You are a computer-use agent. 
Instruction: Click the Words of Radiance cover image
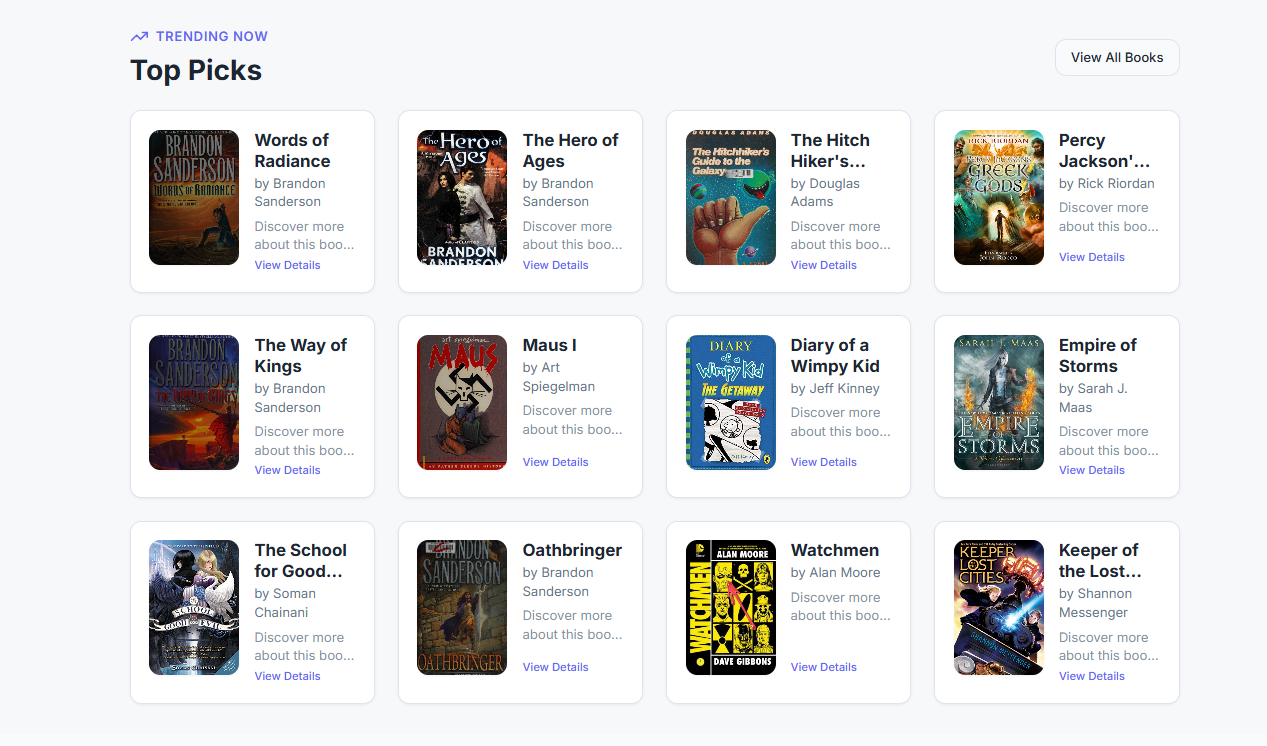(x=193, y=197)
